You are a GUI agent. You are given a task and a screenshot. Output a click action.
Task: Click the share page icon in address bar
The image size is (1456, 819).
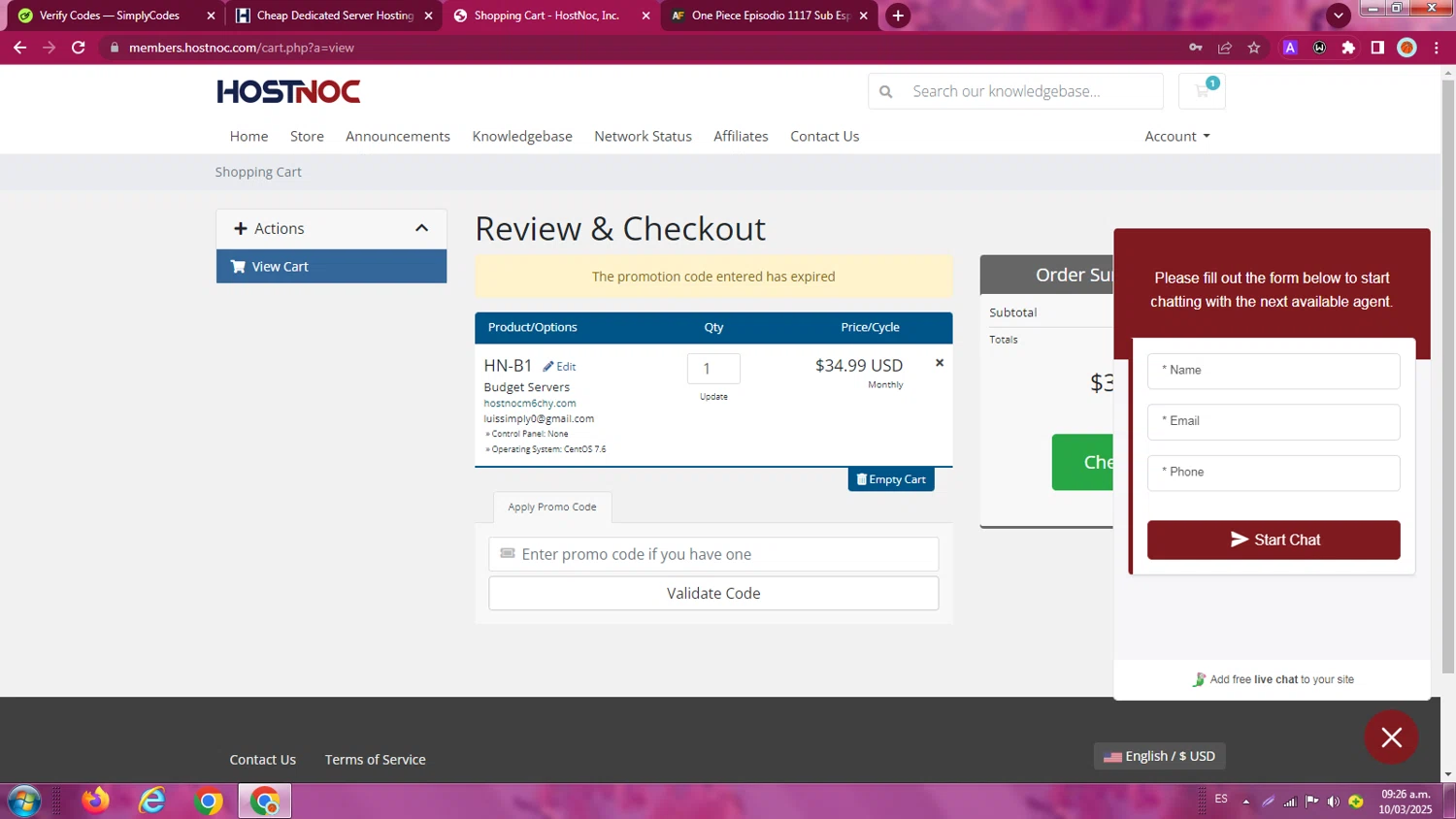tap(1225, 48)
